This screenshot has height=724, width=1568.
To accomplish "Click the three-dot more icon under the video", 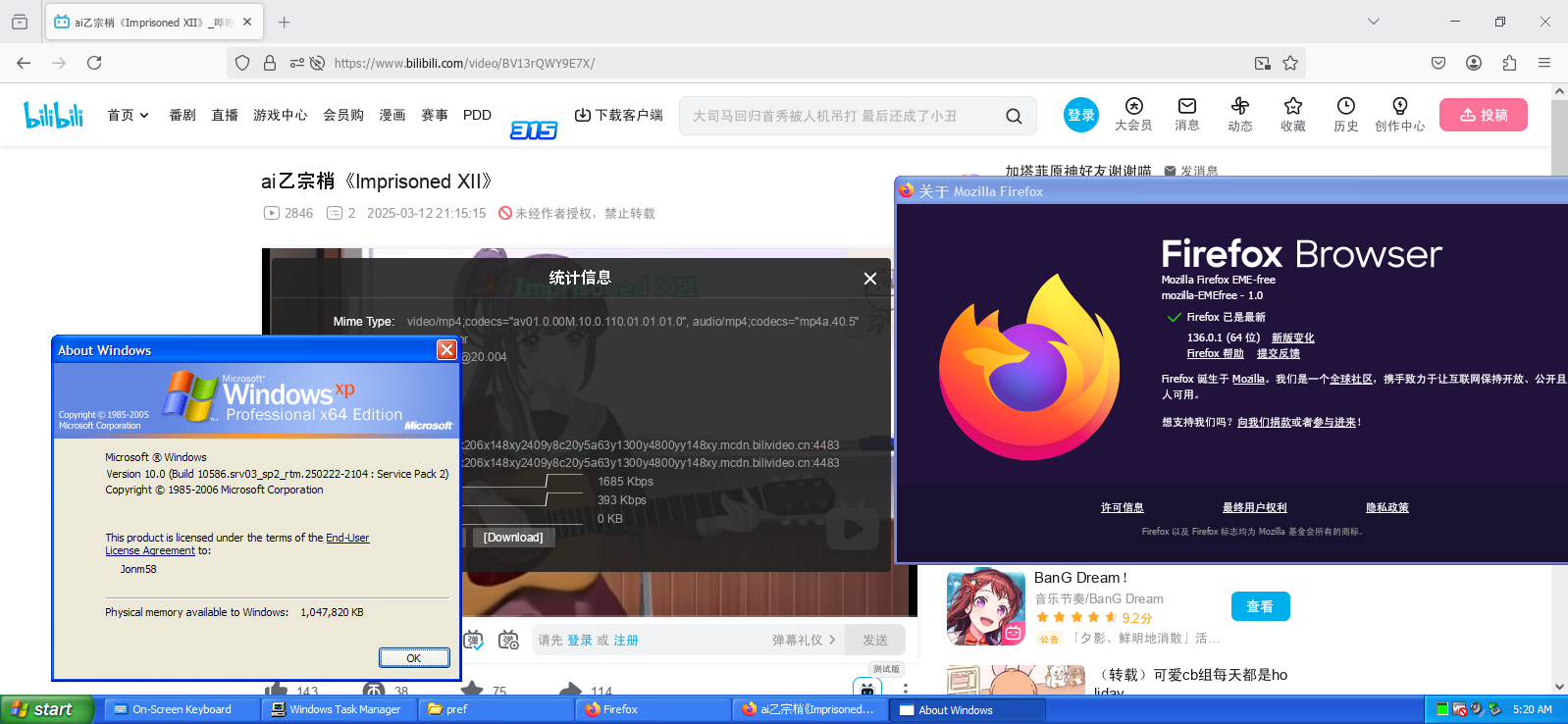I will click(x=906, y=689).
